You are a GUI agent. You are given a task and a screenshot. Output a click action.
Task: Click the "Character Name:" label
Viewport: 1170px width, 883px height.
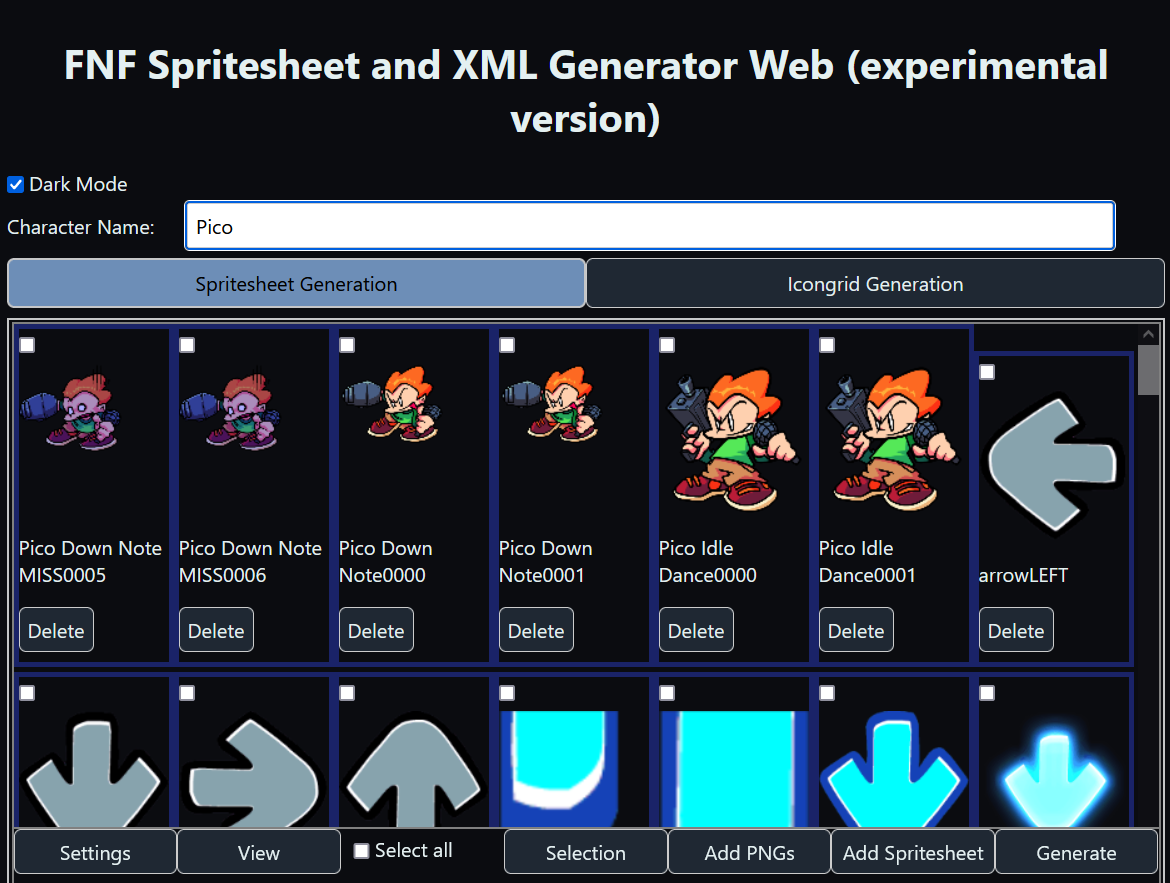tap(81, 227)
